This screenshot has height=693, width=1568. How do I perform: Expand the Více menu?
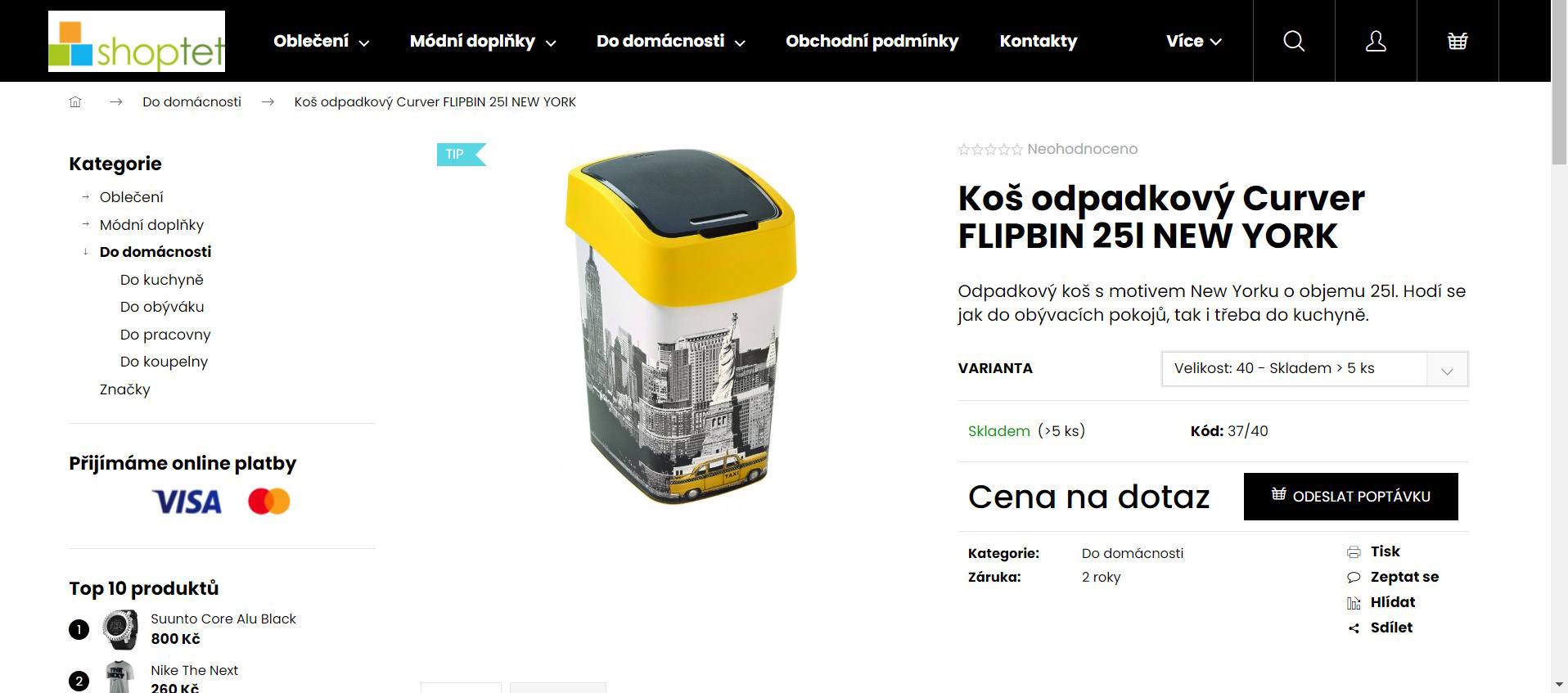coord(1194,41)
